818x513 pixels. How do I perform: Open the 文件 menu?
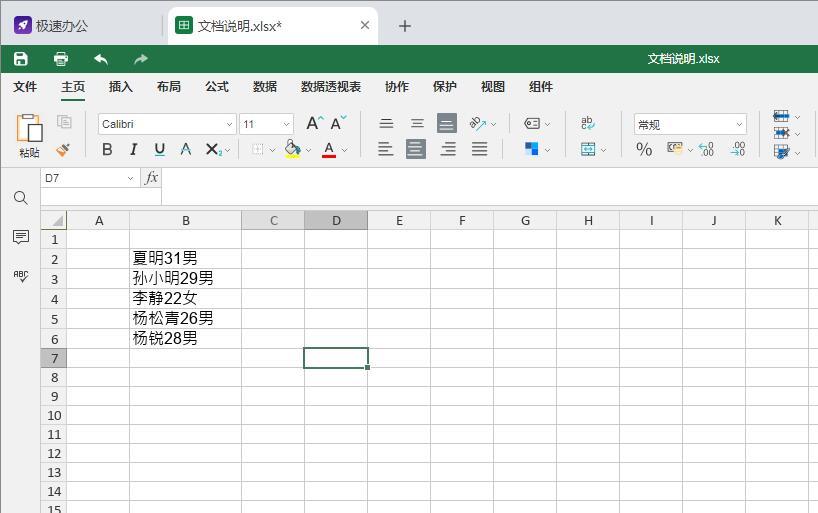tap(25, 87)
